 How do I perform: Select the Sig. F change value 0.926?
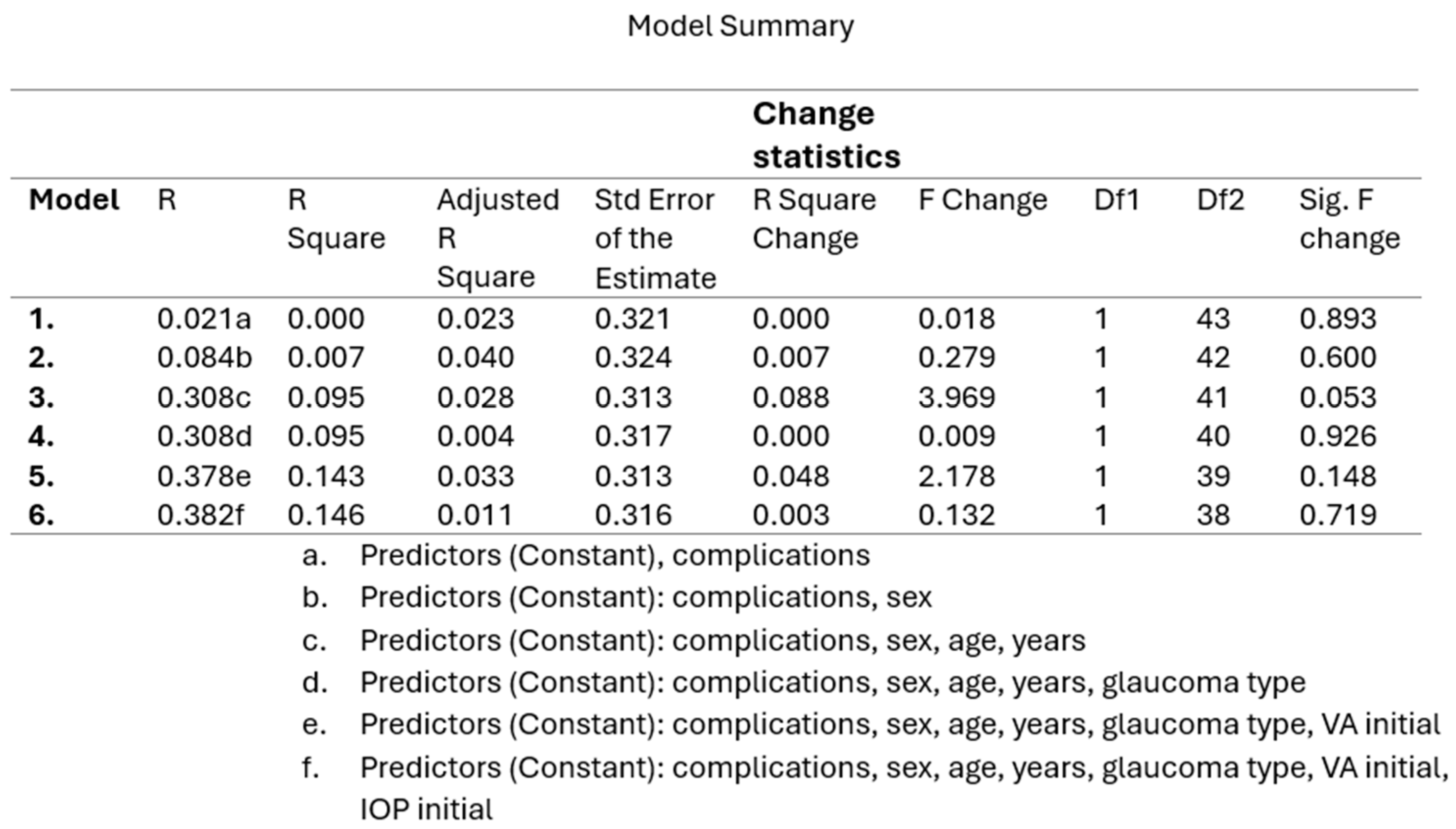coord(1337,437)
